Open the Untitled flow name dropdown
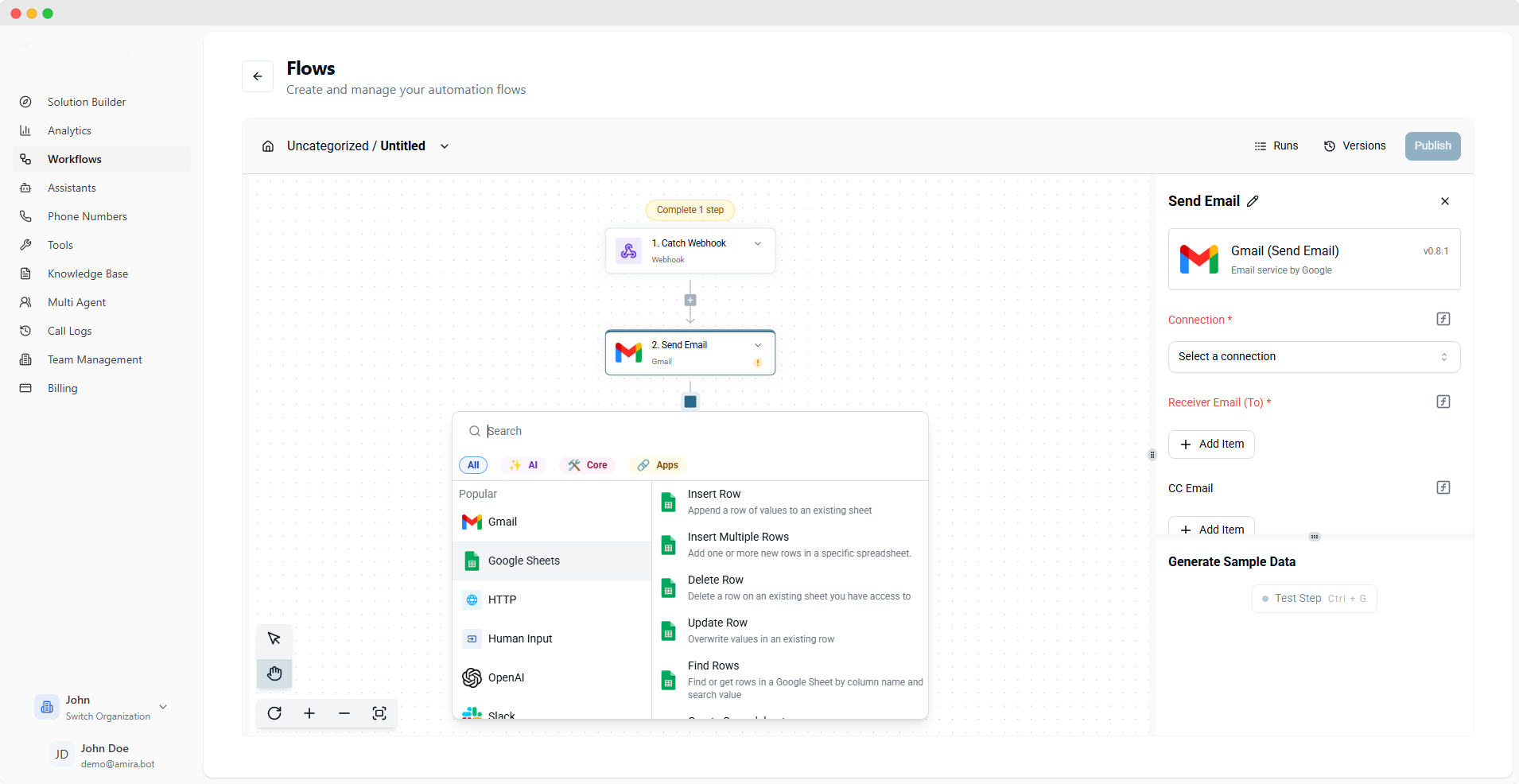This screenshot has height=784, width=1519. (x=443, y=146)
